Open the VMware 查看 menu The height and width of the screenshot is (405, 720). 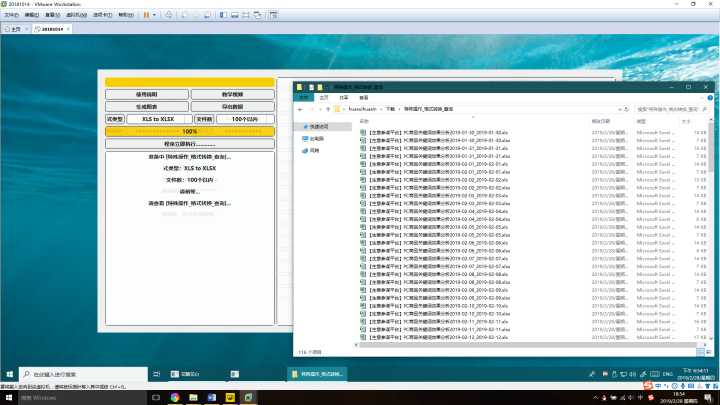coord(53,15)
